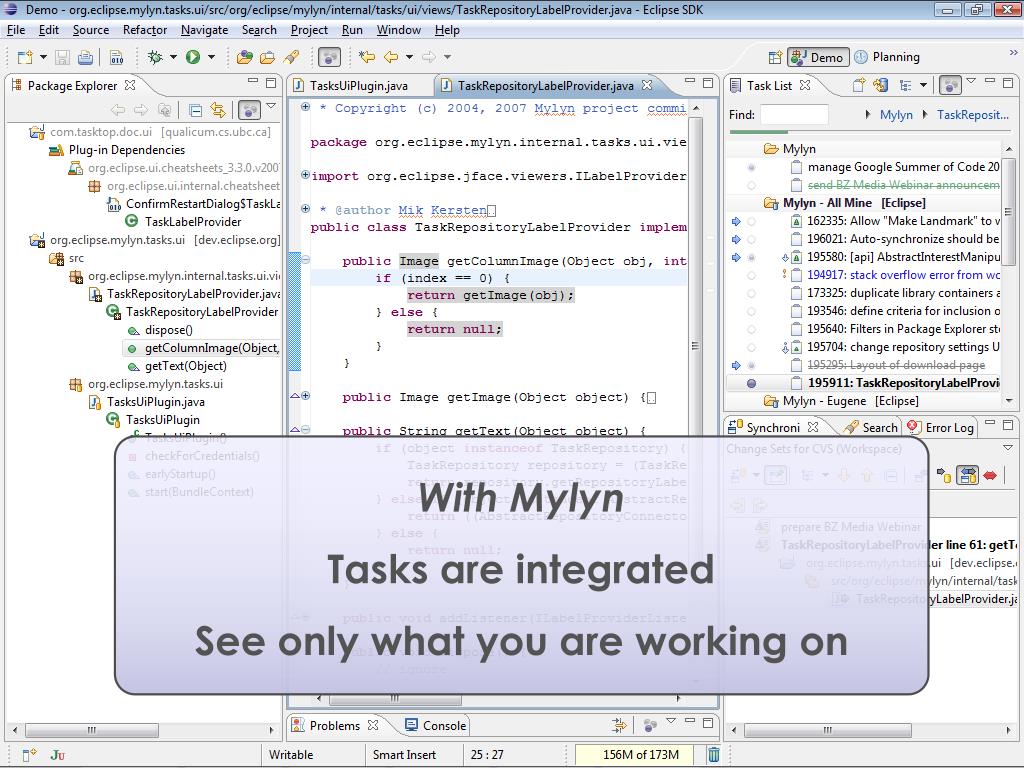Screen dimensions: 1024x768
Task: Click the Open Perspective icon left of Demo
Action: pyautogui.click(x=775, y=57)
